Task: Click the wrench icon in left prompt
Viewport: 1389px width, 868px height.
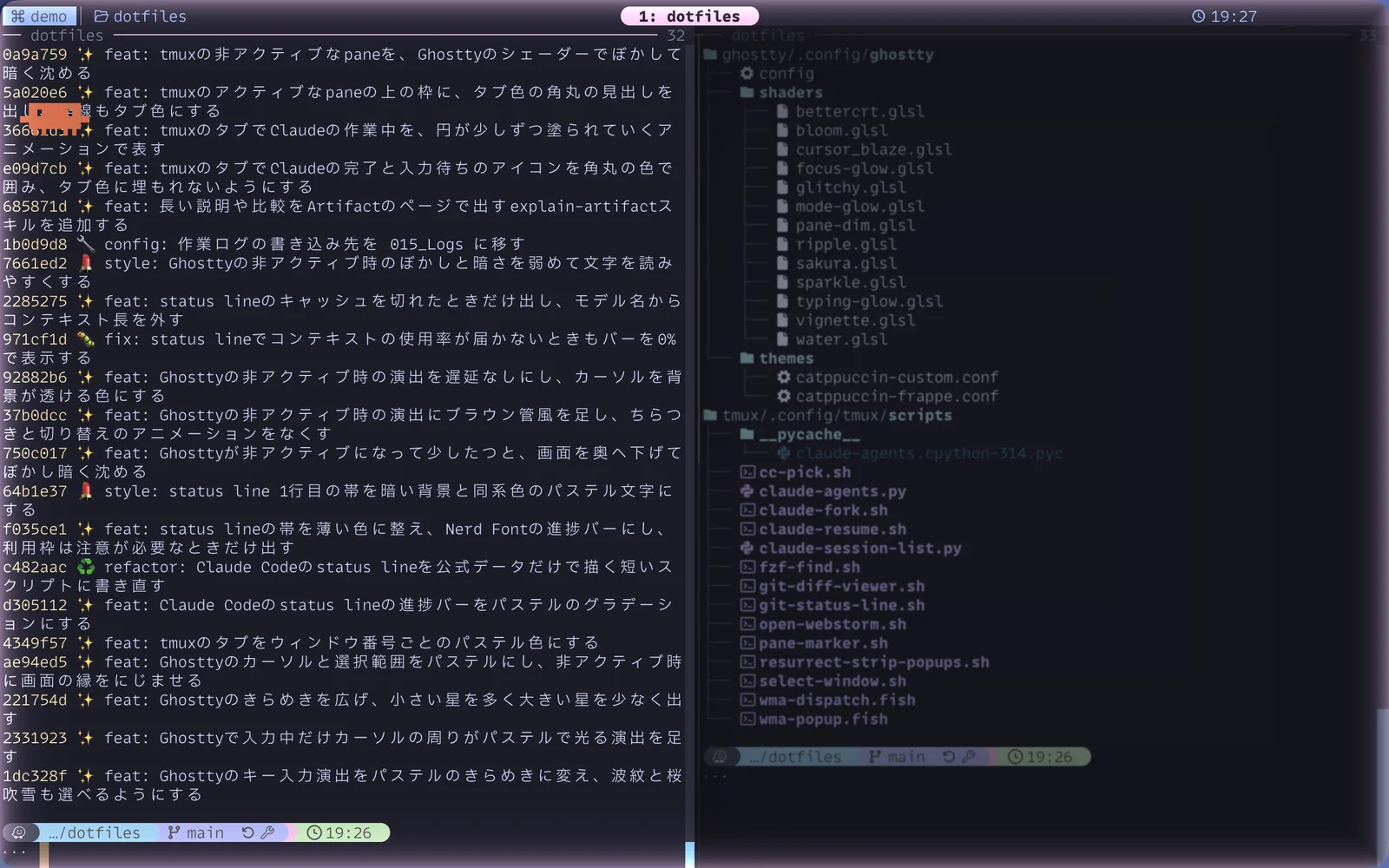Action: coord(267,832)
